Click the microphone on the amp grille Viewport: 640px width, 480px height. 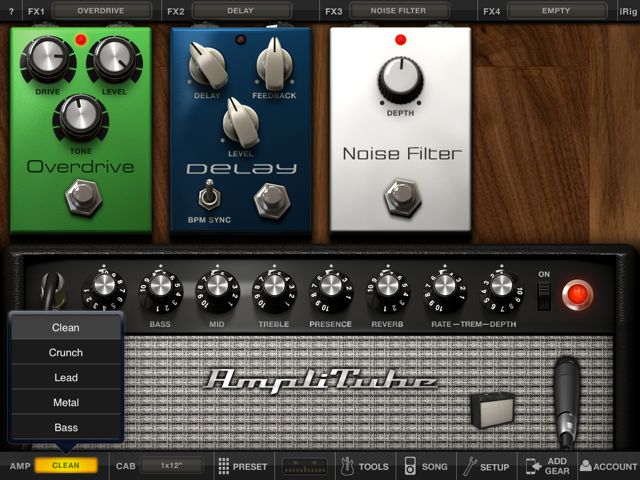[x=567, y=402]
